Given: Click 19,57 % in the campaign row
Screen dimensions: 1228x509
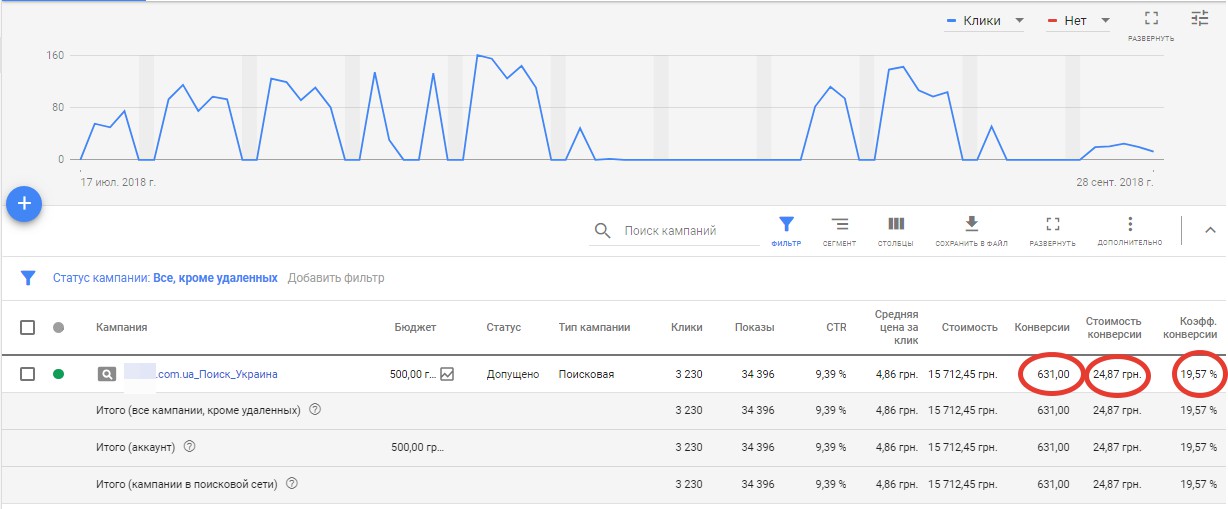Looking at the screenshot, I should 1199,374.
